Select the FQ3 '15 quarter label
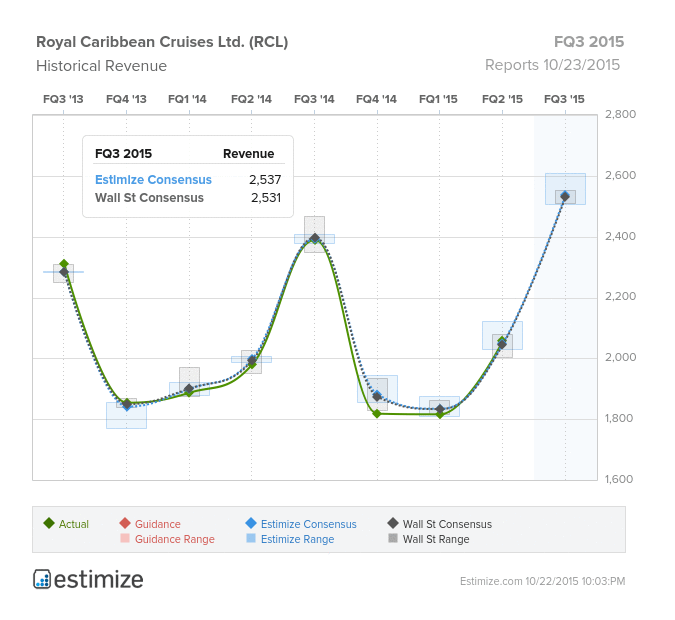Screen dimensions: 675x620 [x=564, y=99]
